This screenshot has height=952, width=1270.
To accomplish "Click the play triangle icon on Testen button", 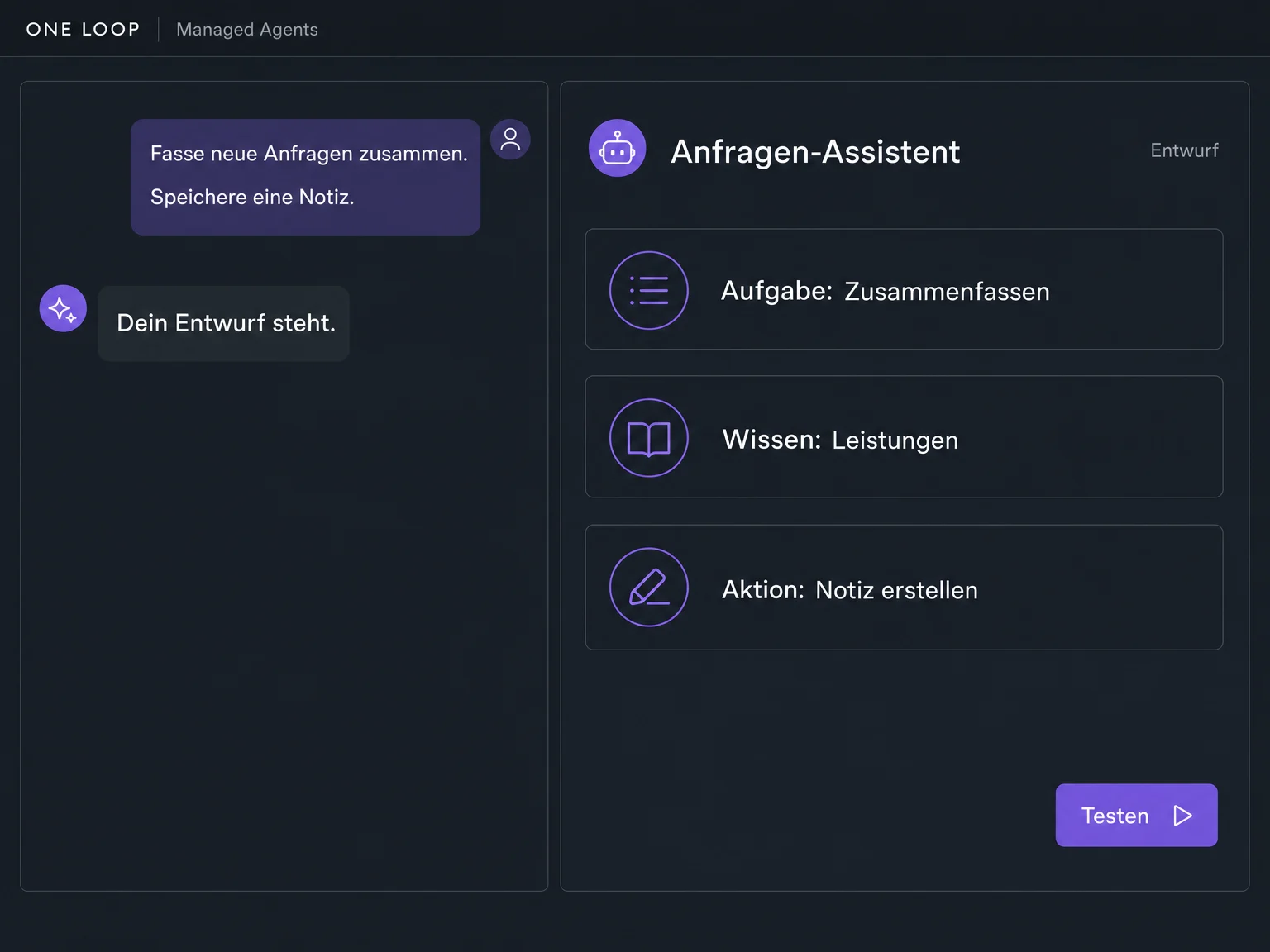I will point(1183,816).
